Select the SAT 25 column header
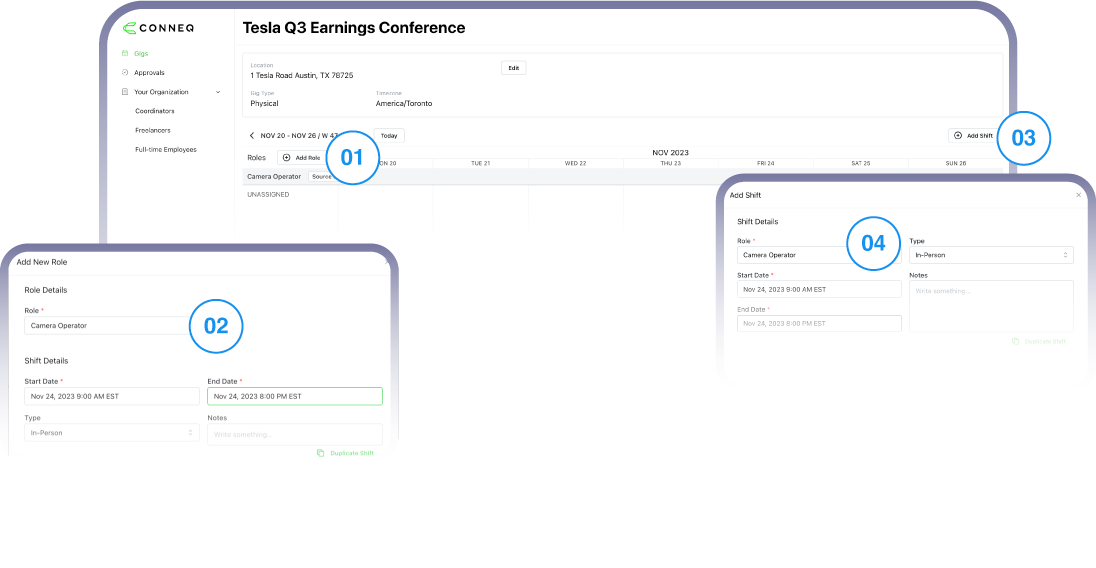 click(x=860, y=163)
